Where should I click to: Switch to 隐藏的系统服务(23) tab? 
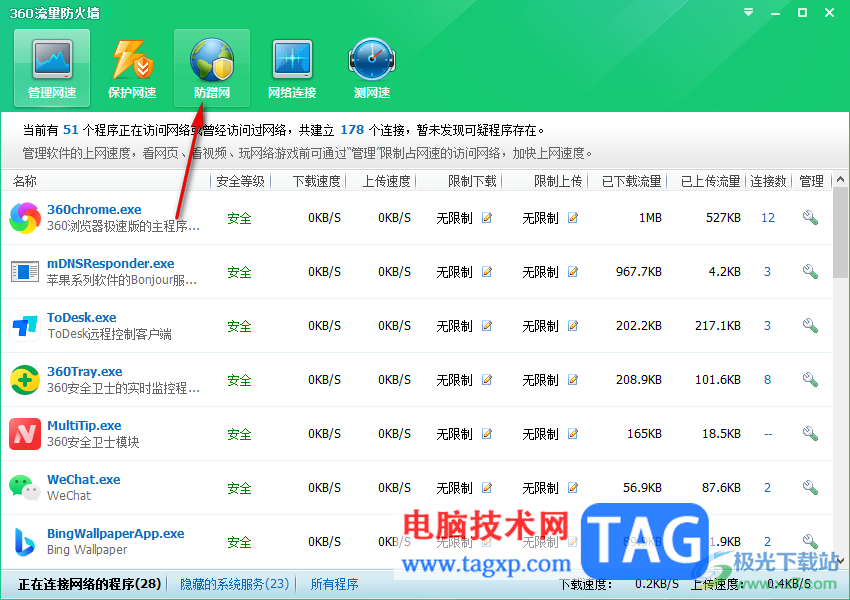[234, 584]
